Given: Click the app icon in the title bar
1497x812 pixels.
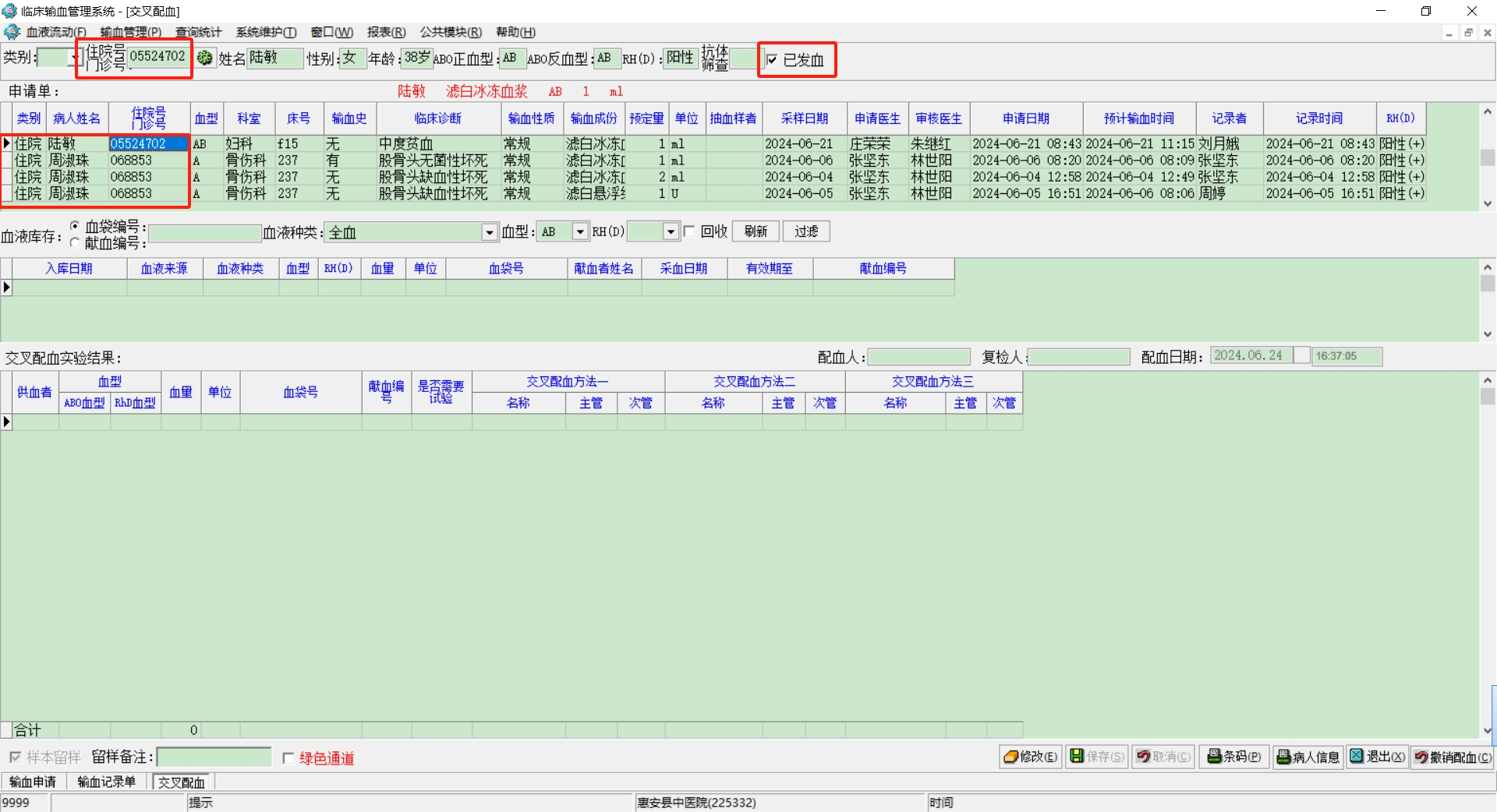Looking at the screenshot, I should pyautogui.click(x=9, y=11).
